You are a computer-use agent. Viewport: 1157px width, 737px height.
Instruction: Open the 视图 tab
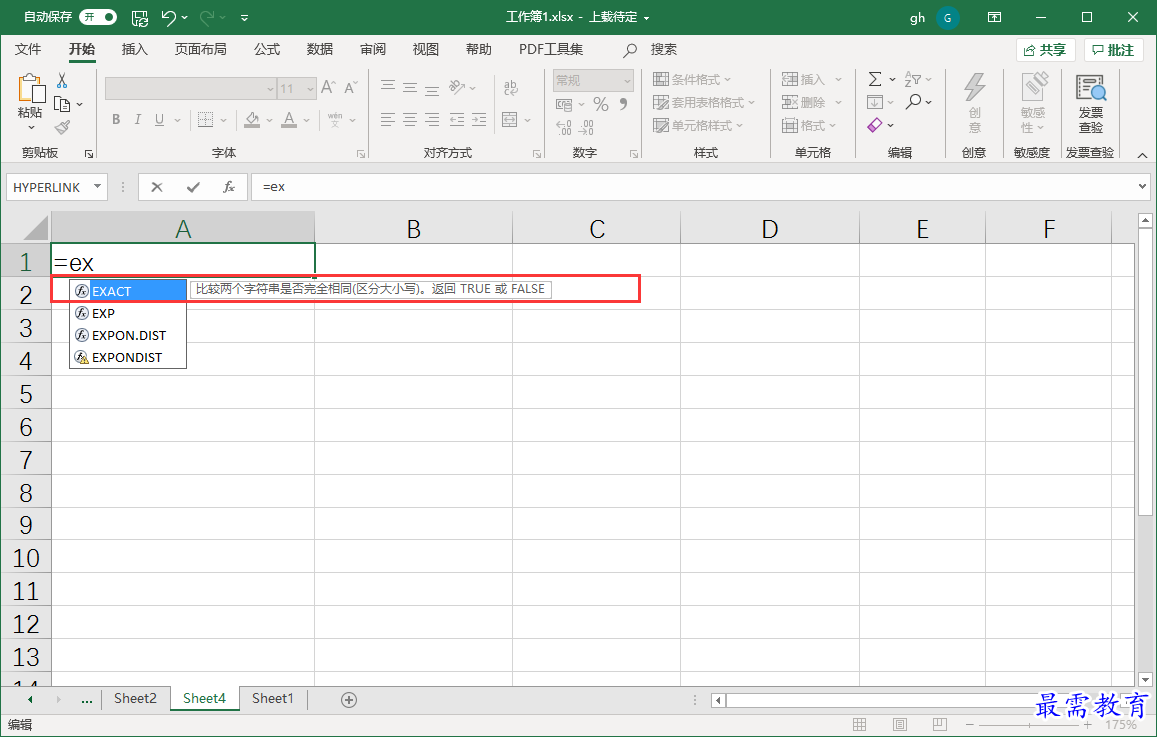coord(426,49)
